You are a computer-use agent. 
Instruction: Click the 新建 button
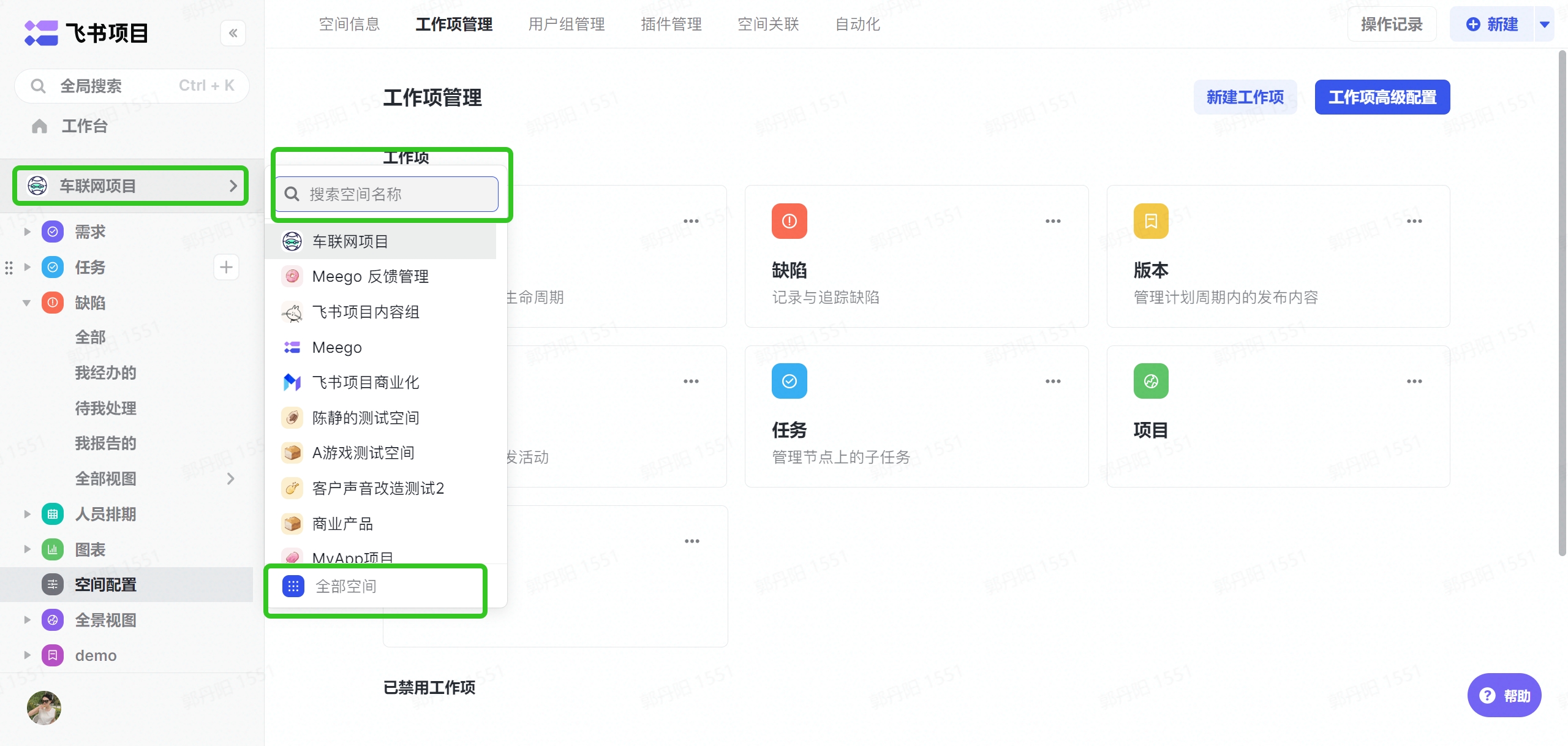pyautogui.click(x=1492, y=24)
